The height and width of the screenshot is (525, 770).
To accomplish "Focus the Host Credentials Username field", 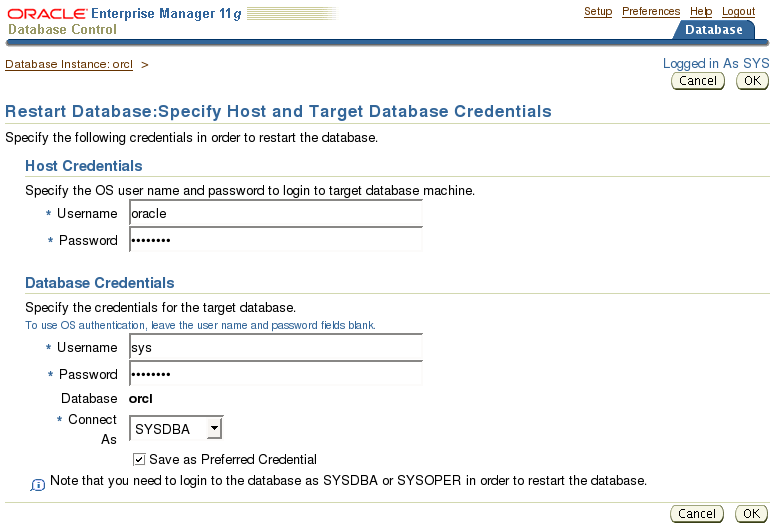I will [x=275, y=213].
